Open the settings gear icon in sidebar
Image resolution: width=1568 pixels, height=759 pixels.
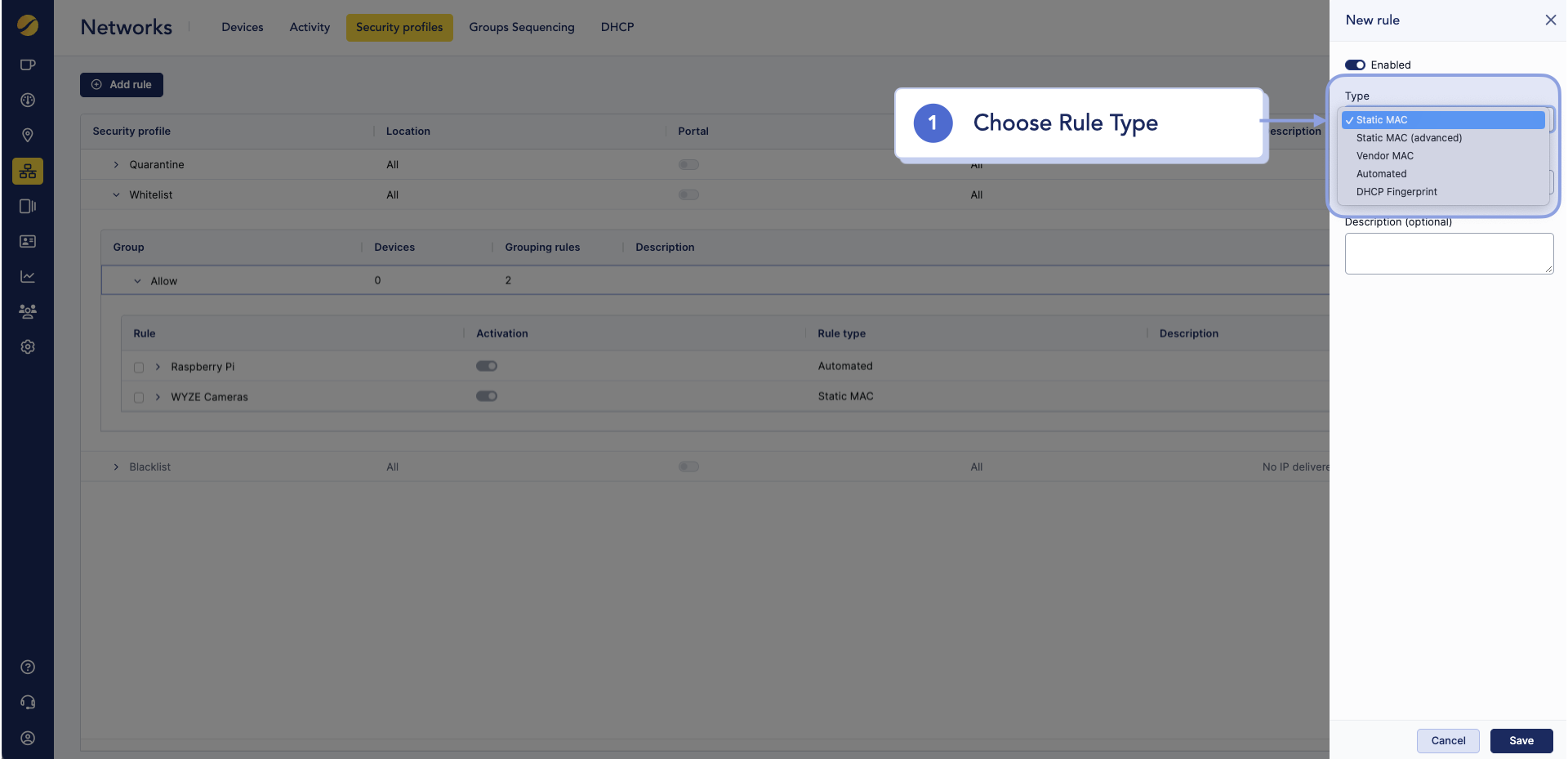point(28,346)
